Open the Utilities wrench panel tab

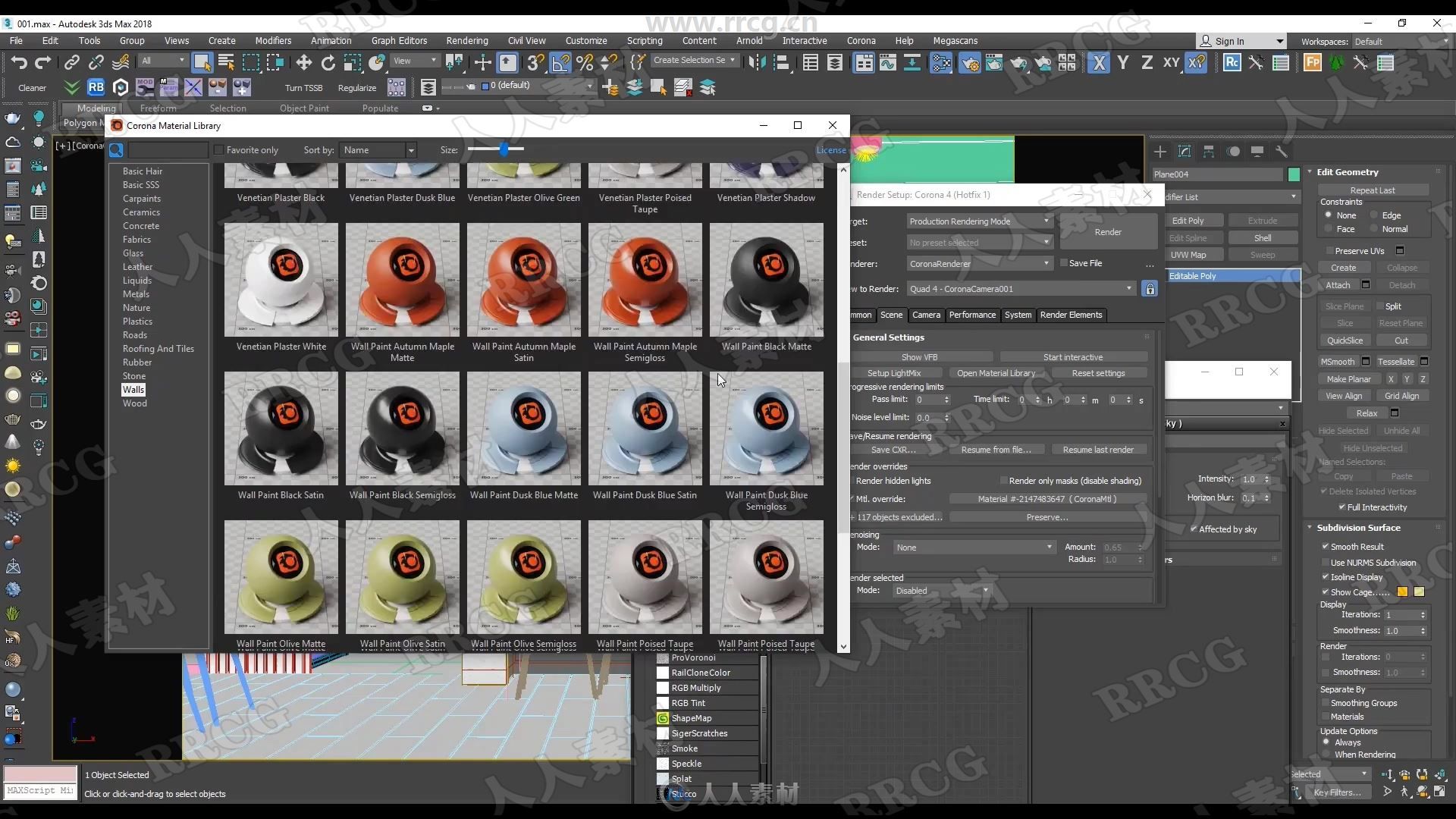pyautogui.click(x=1282, y=152)
